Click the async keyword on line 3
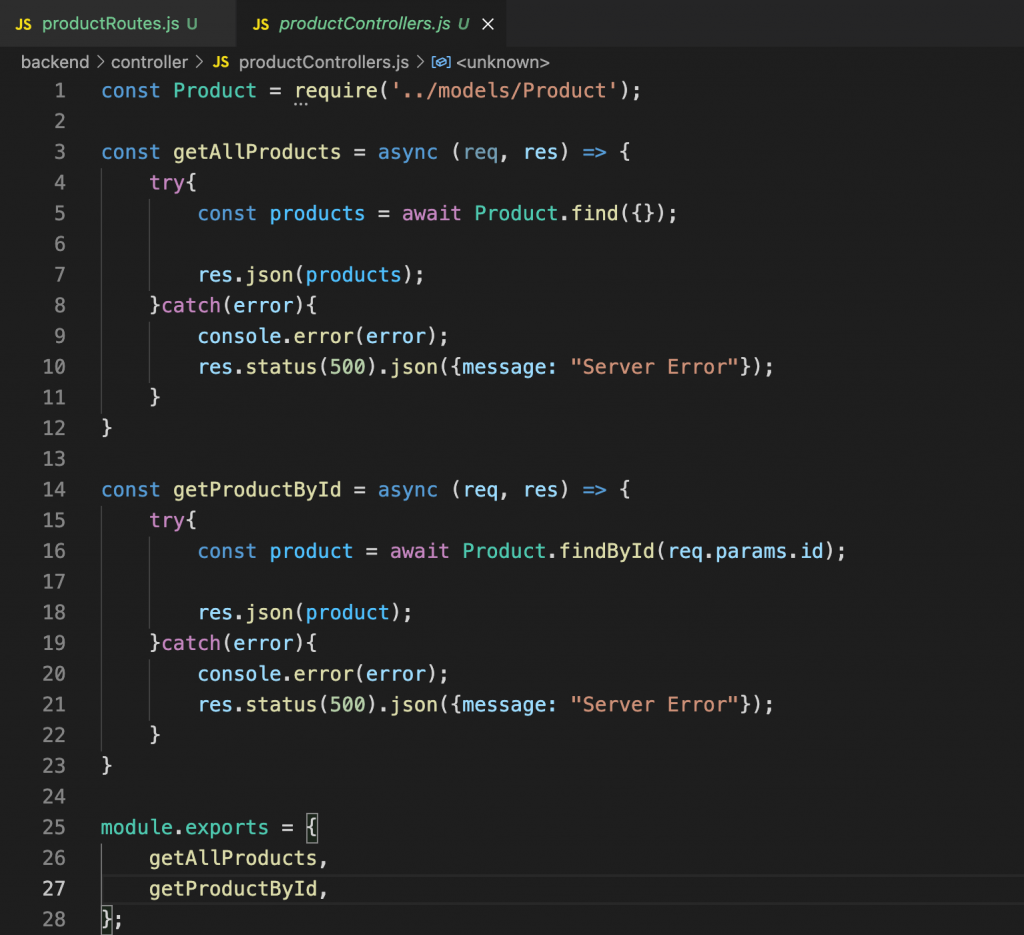Image resolution: width=1024 pixels, height=935 pixels. 408,152
